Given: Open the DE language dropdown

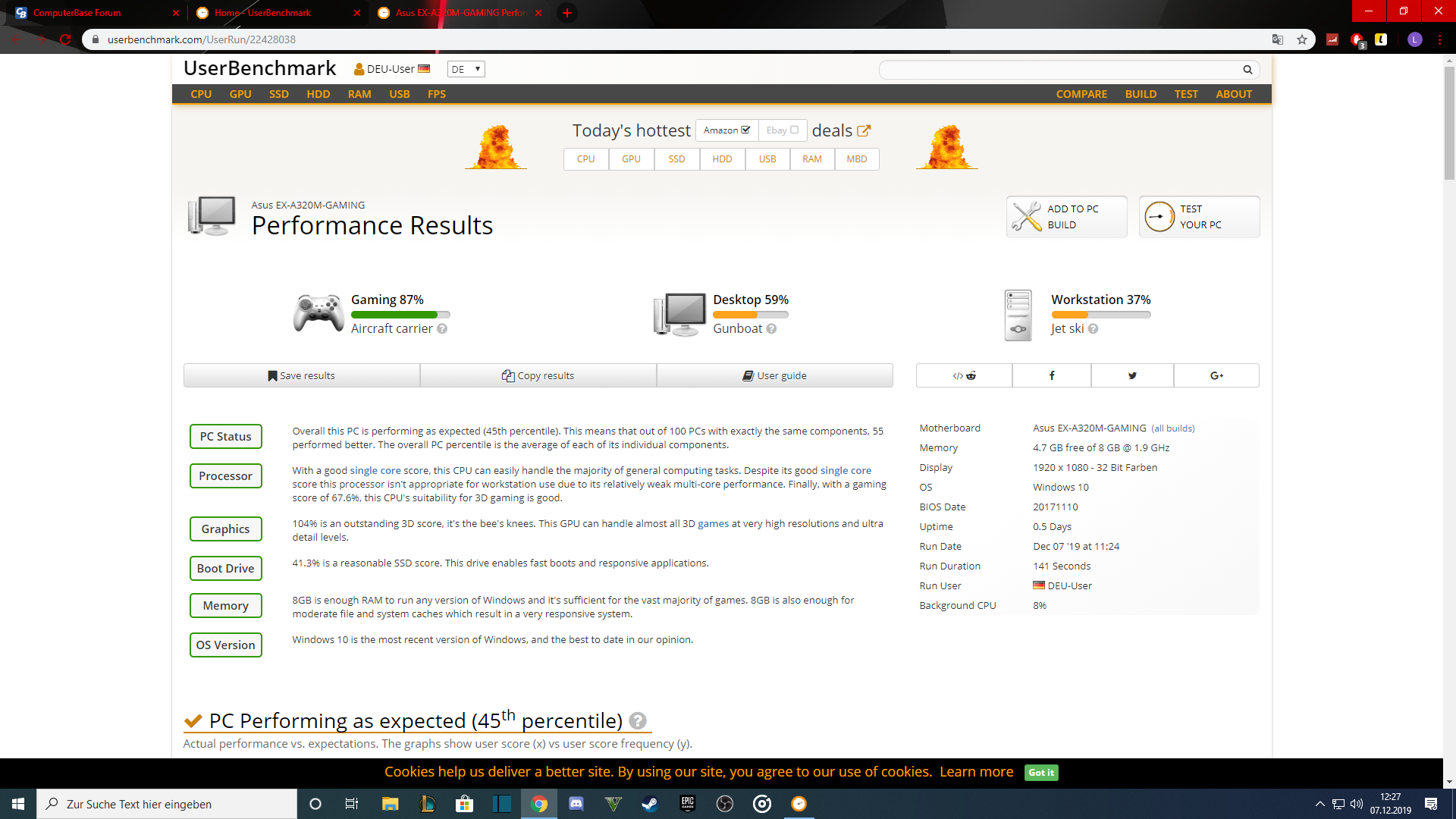Looking at the screenshot, I should (466, 69).
